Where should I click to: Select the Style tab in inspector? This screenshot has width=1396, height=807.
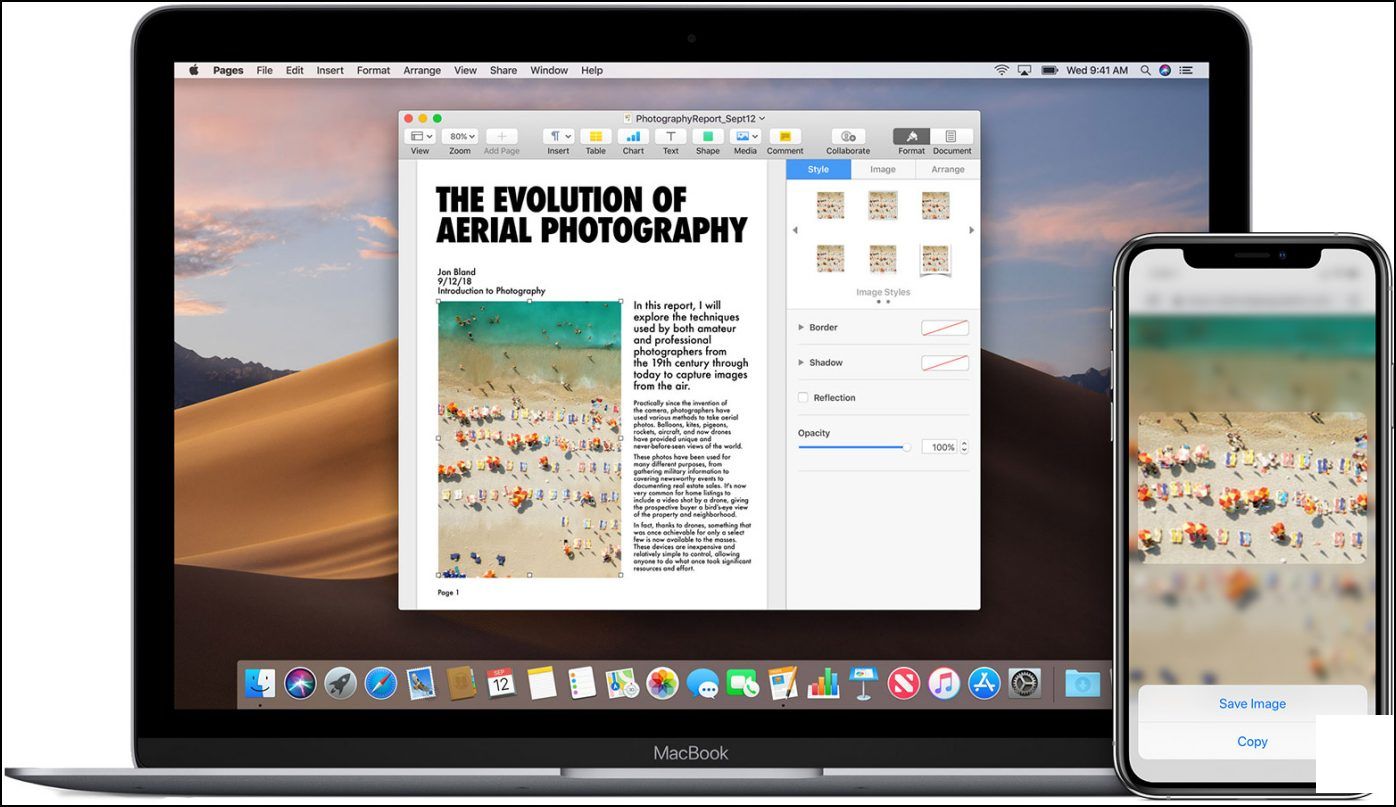point(818,169)
